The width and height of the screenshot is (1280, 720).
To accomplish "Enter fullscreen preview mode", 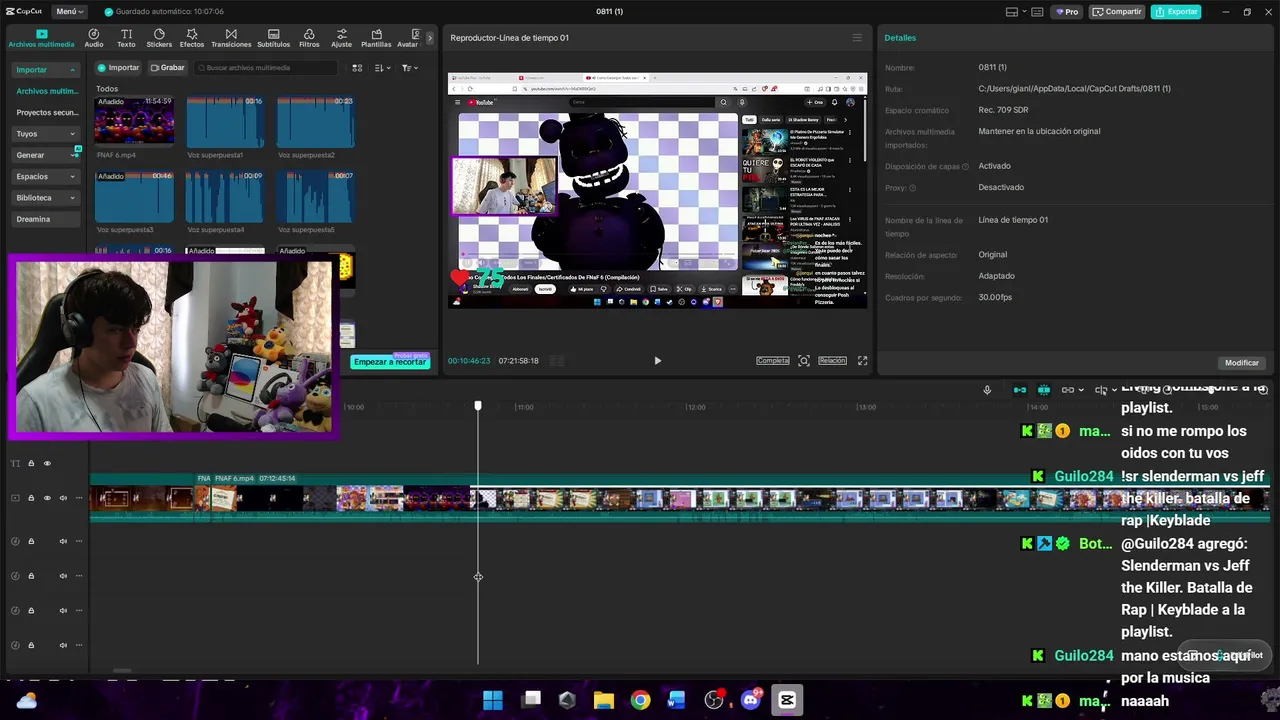I will 862,361.
